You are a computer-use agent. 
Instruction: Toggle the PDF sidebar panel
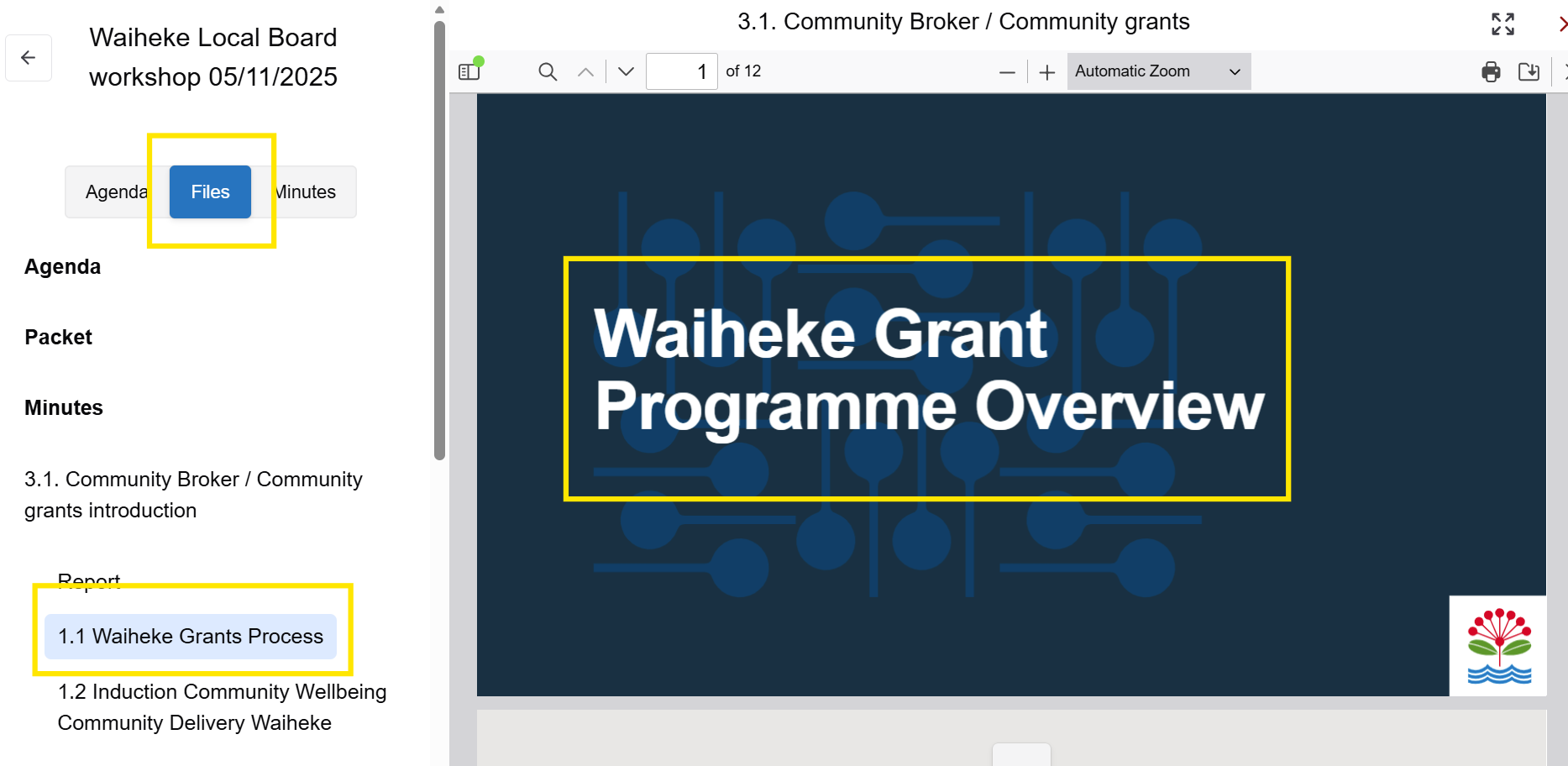click(x=468, y=71)
